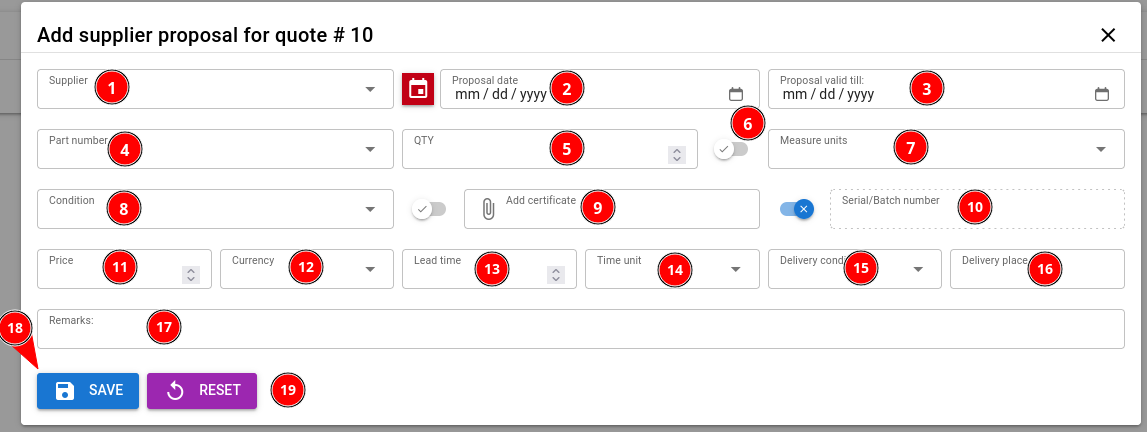Disable the Serial/Batch number switch
This screenshot has height=432, width=1147.
(x=797, y=209)
